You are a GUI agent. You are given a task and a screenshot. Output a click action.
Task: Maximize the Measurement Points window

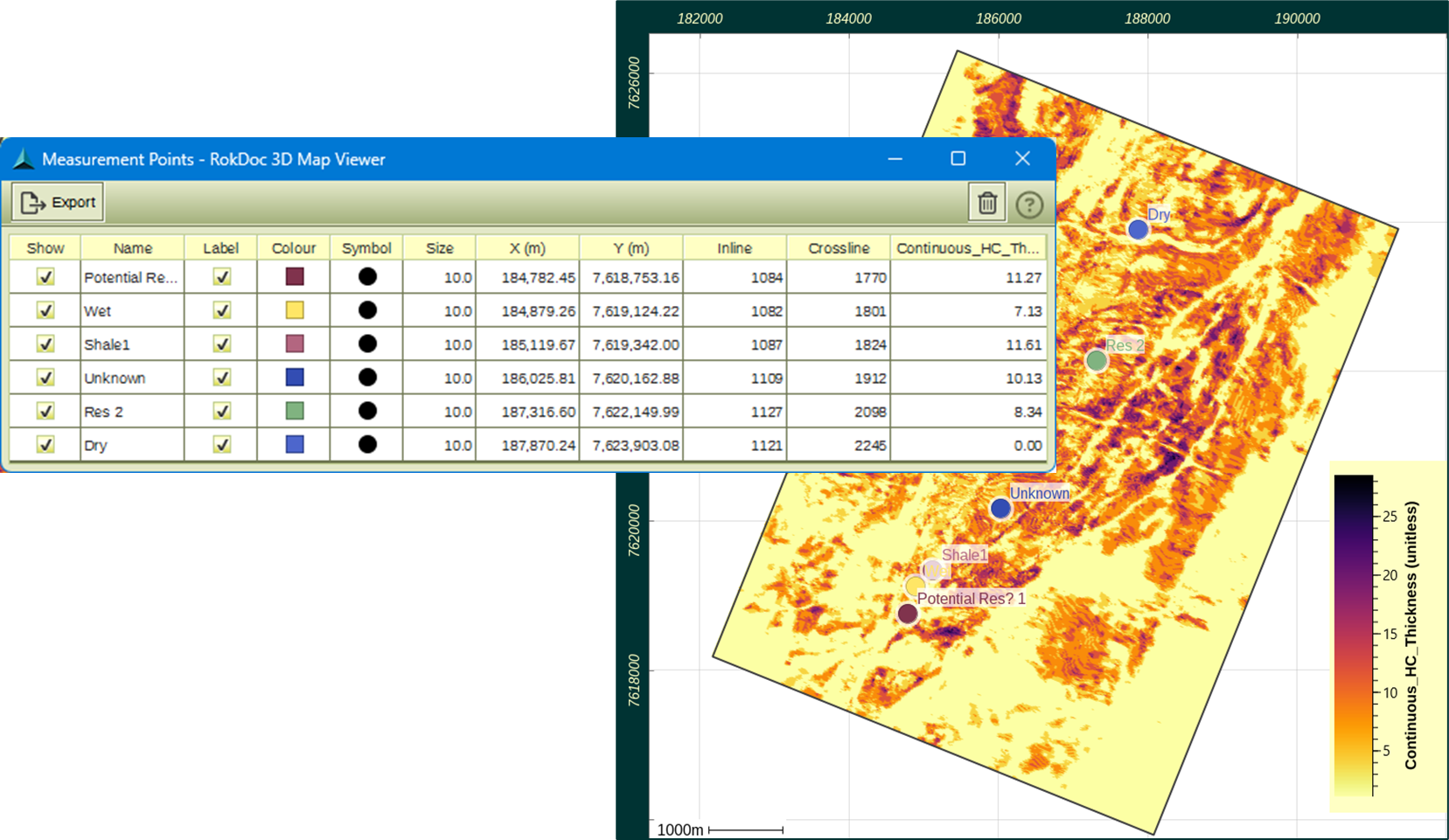(x=958, y=159)
